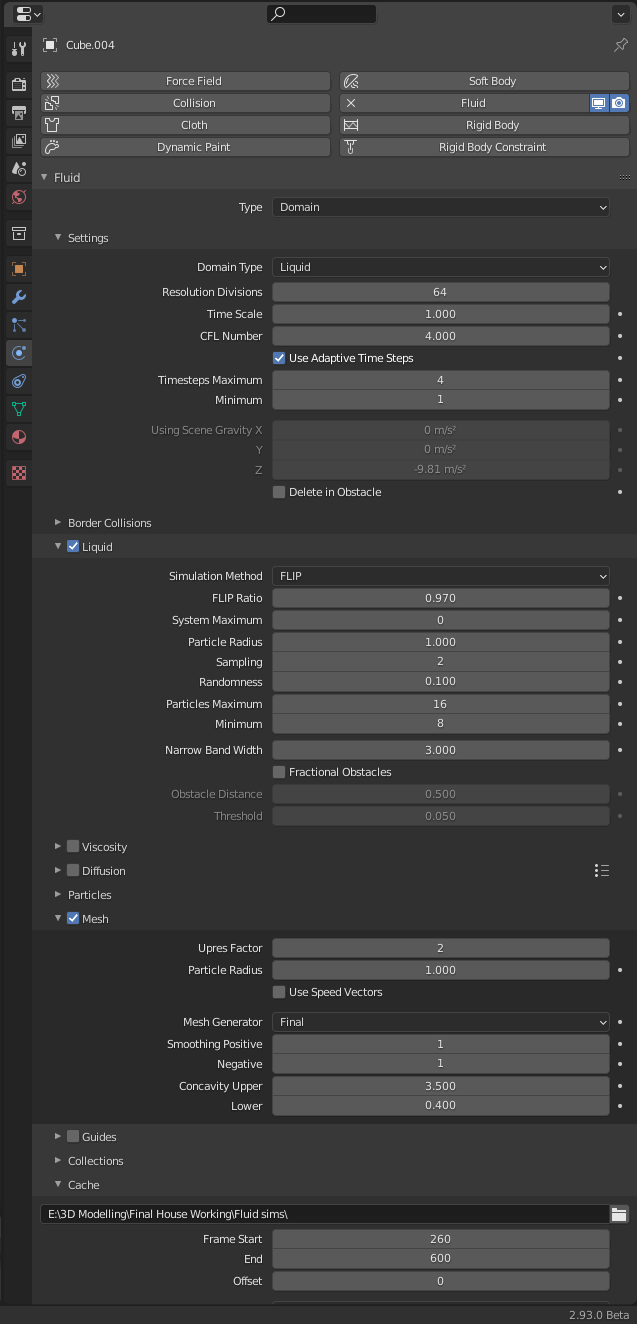Open the Domain Type dropdown
This screenshot has height=1324, width=637.
440,267
